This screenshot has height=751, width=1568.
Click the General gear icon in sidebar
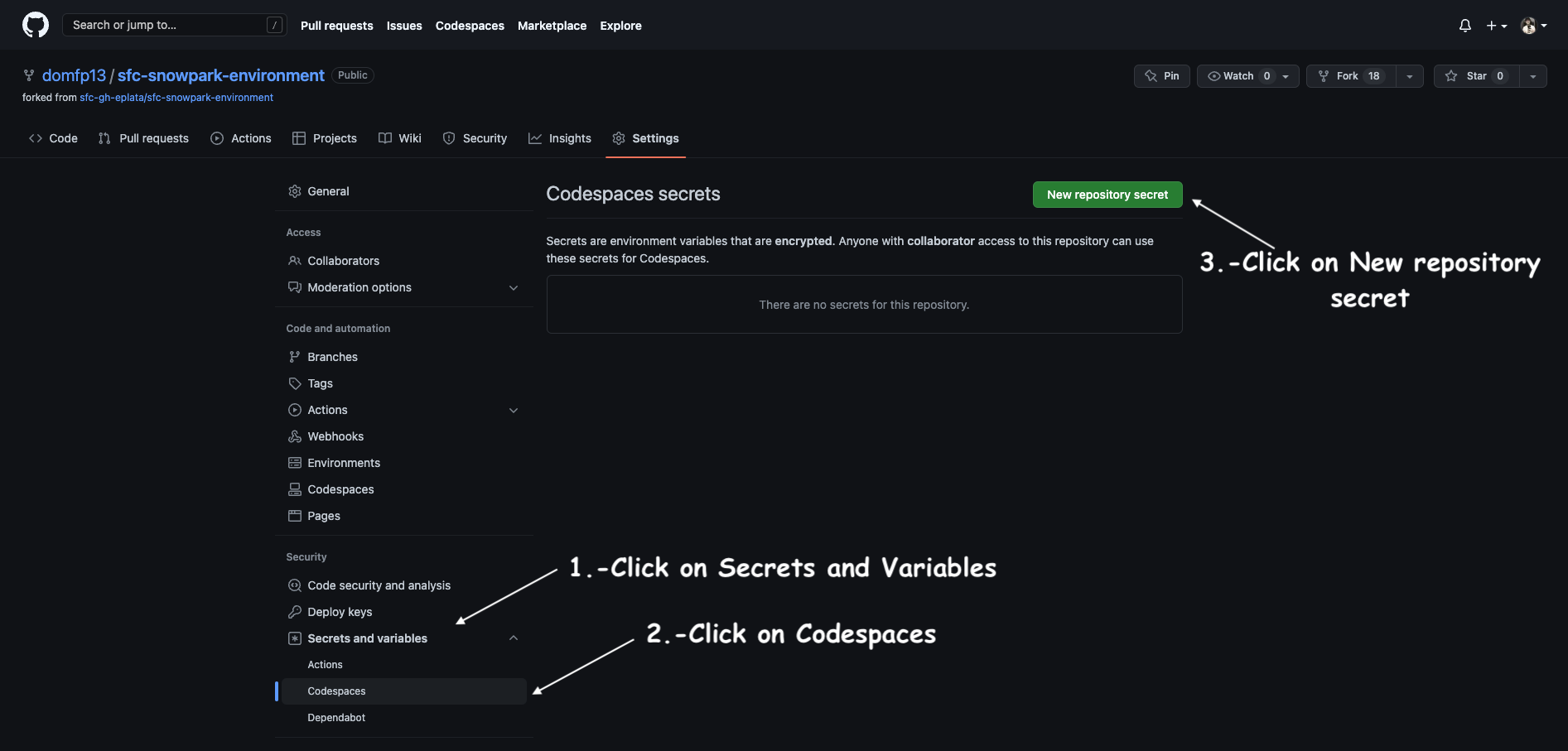[x=295, y=191]
